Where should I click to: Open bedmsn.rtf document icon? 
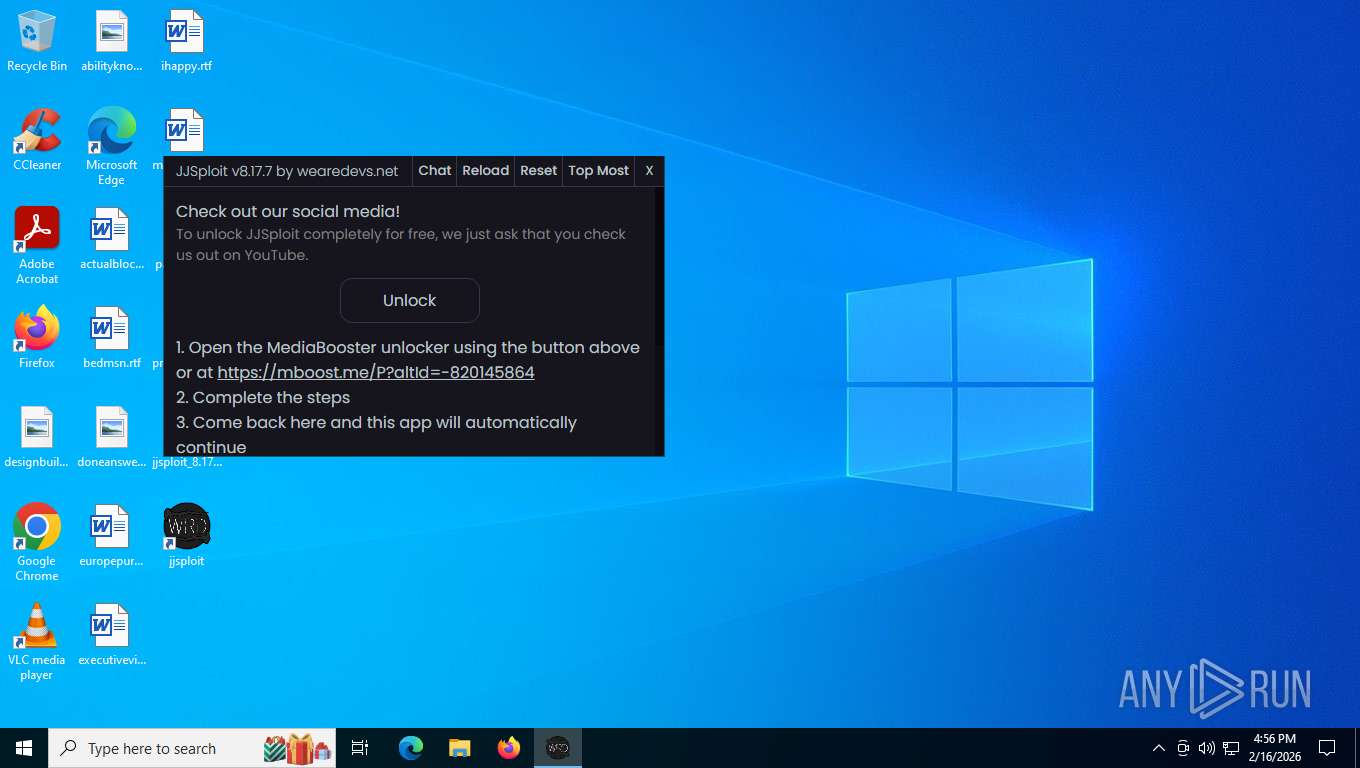pyautogui.click(x=111, y=338)
